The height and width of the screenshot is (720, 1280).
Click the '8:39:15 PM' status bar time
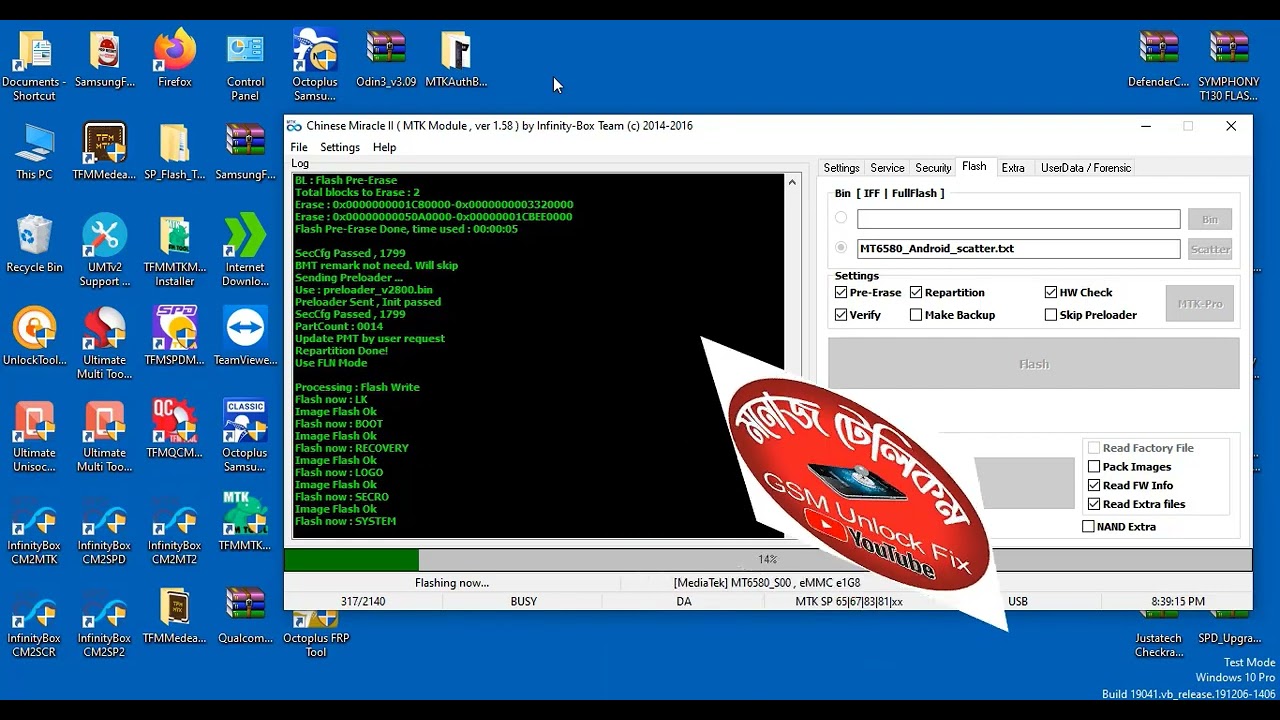click(x=1178, y=602)
